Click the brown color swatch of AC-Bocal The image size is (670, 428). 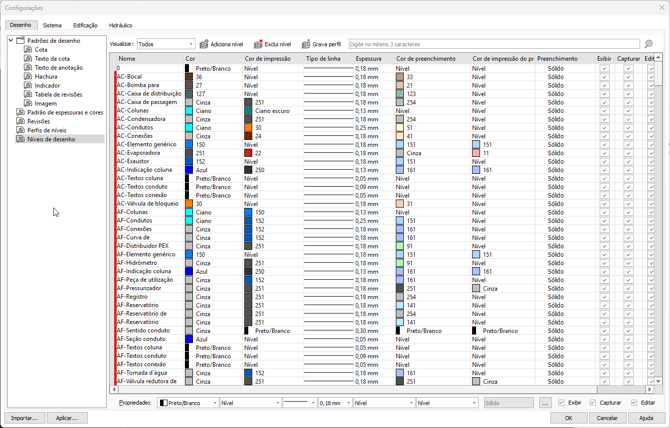(x=189, y=77)
